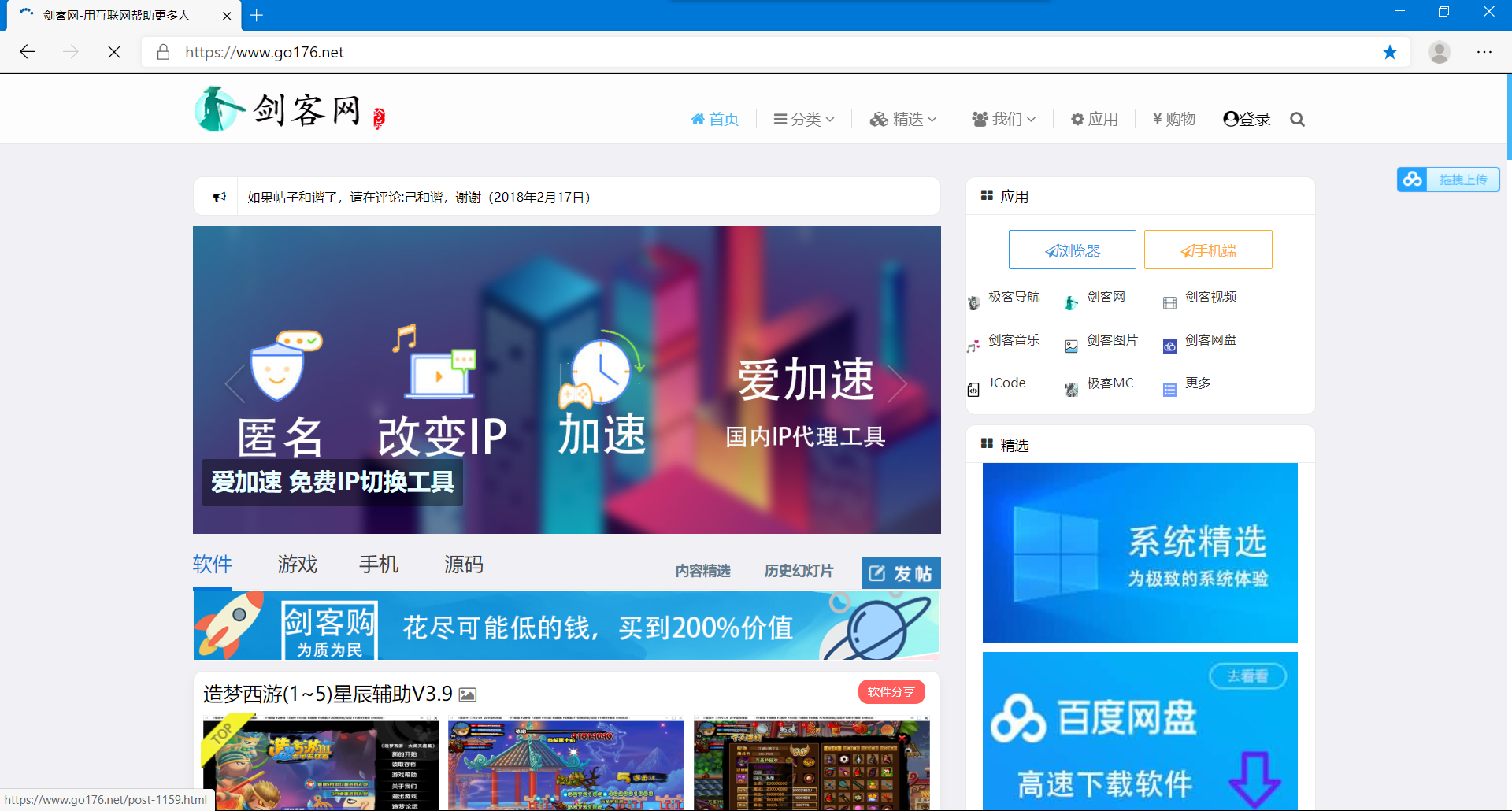Switch to the 源码 tab
Screen dimensions: 1512x811
[x=464, y=565]
